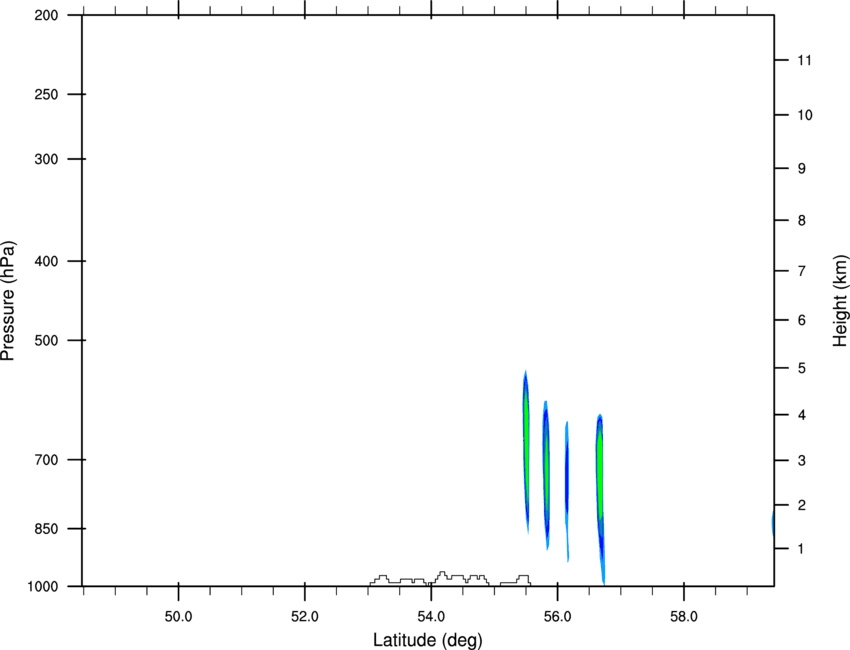Click the 58.0 latitude tick label
Screen dimensions: 850x650
click(x=684, y=617)
